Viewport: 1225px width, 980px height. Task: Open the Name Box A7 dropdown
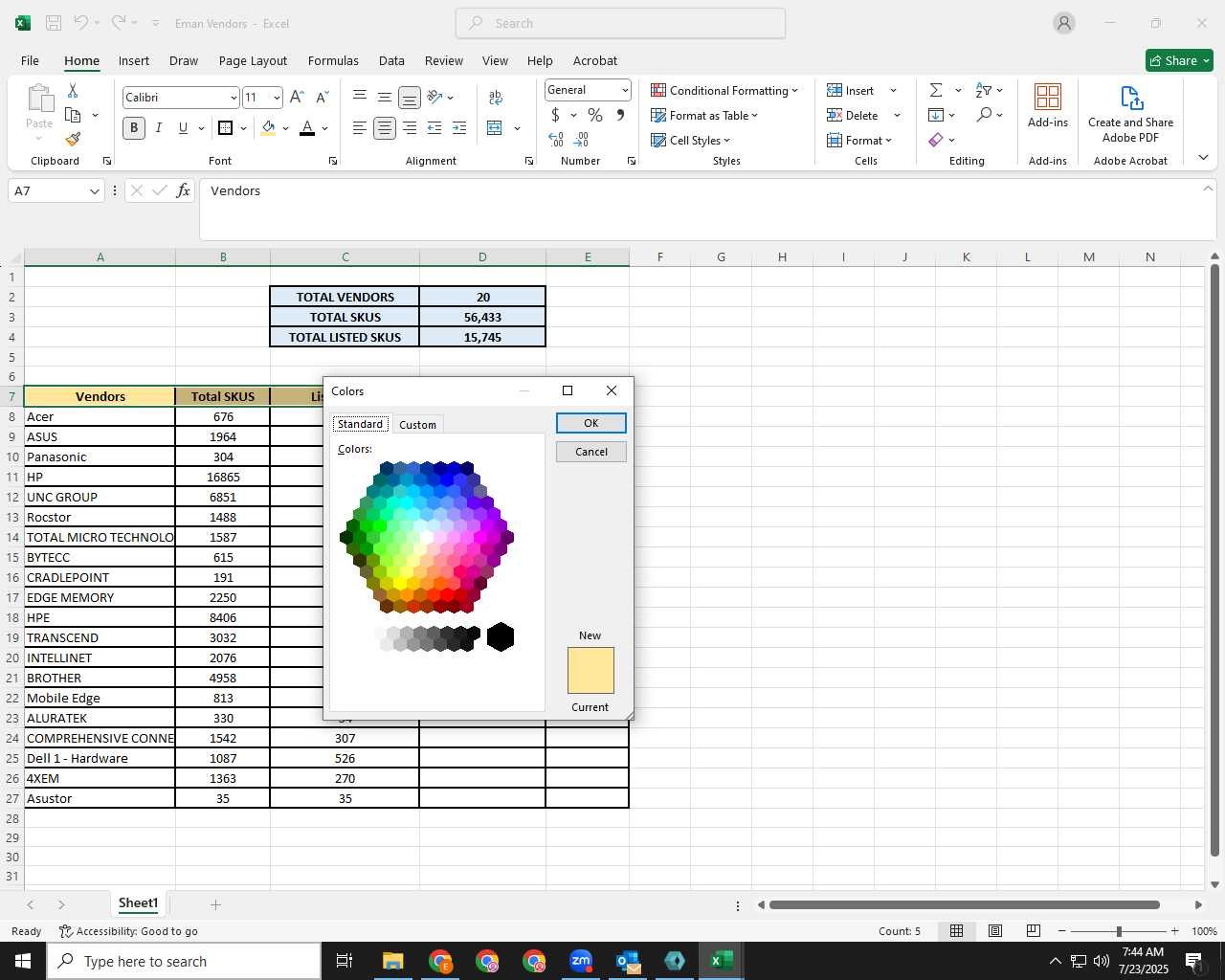click(x=94, y=191)
